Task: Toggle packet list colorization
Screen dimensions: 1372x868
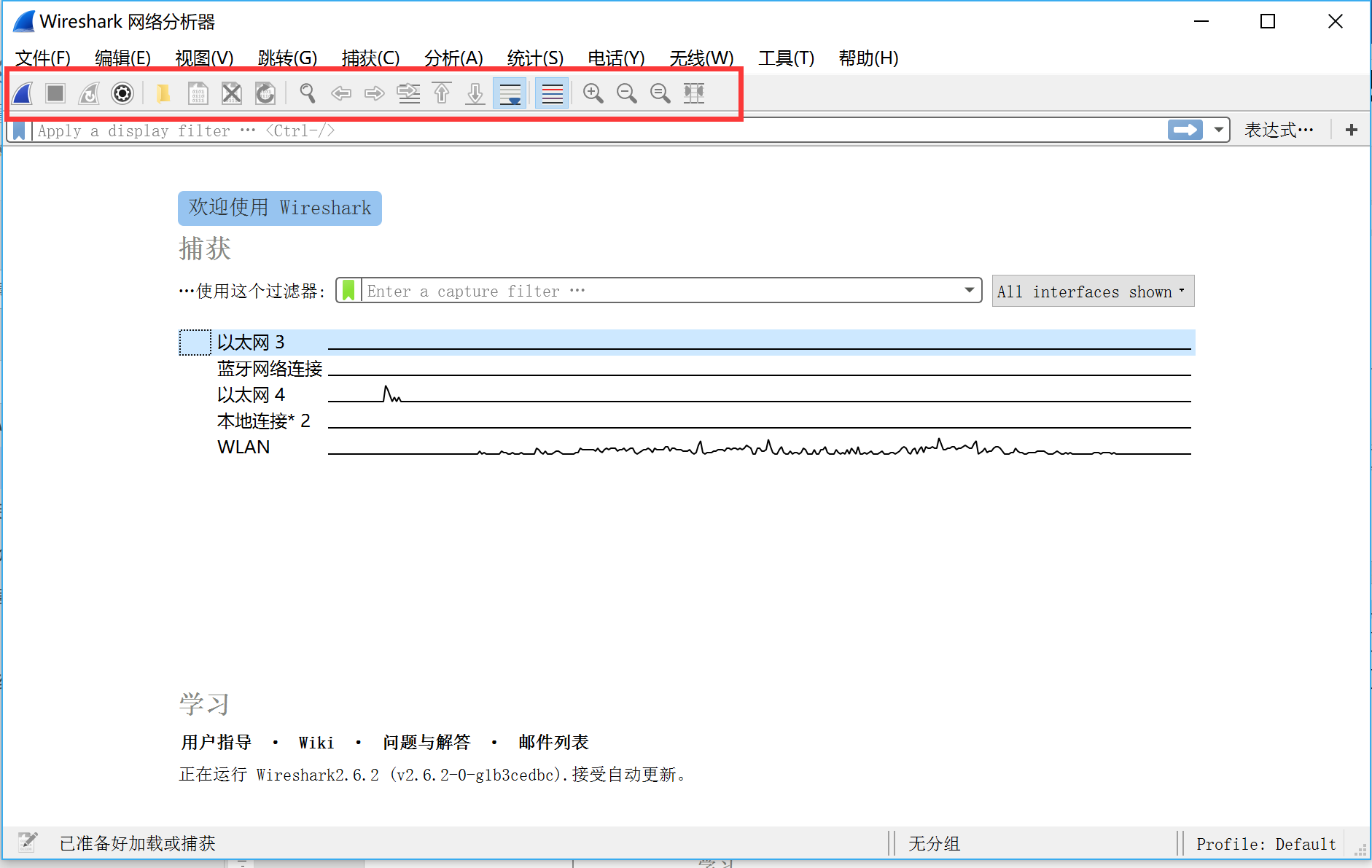Action: (x=552, y=93)
